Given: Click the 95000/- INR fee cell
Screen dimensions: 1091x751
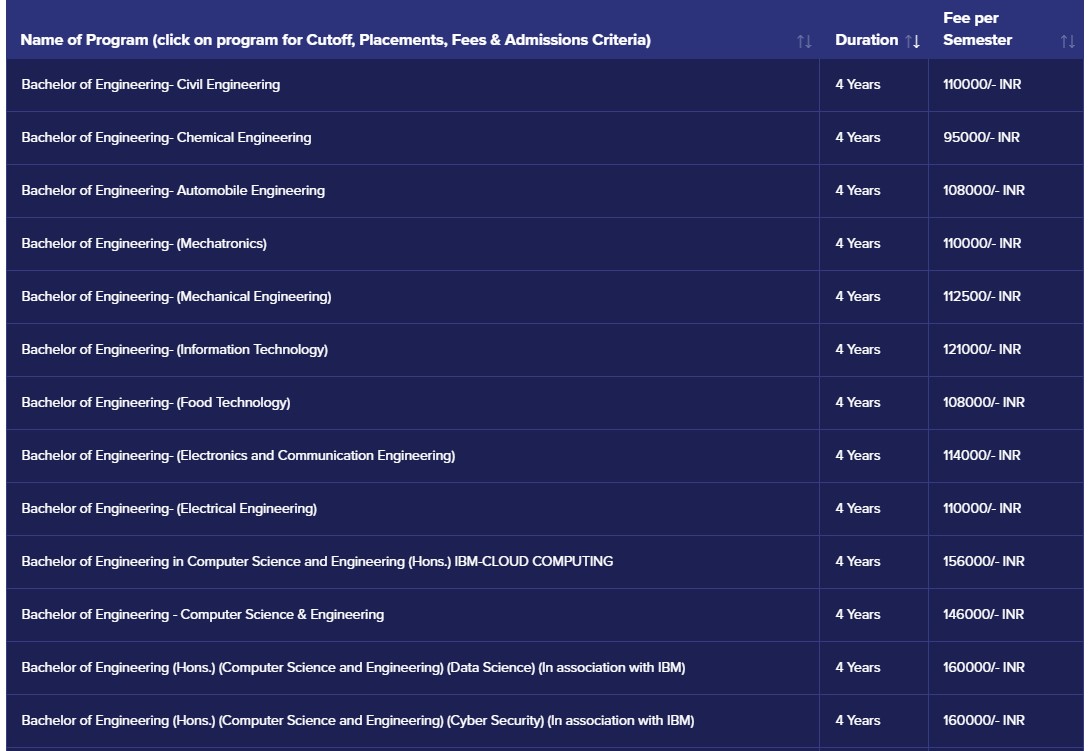Looking at the screenshot, I should point(981,138).
